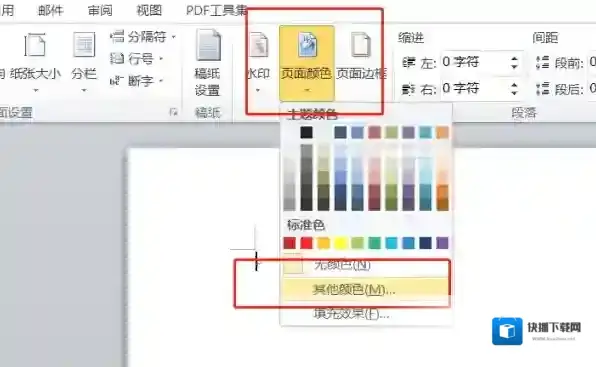Choose the orange theme color swatch
Screen dimensions: 596x367
442,132
